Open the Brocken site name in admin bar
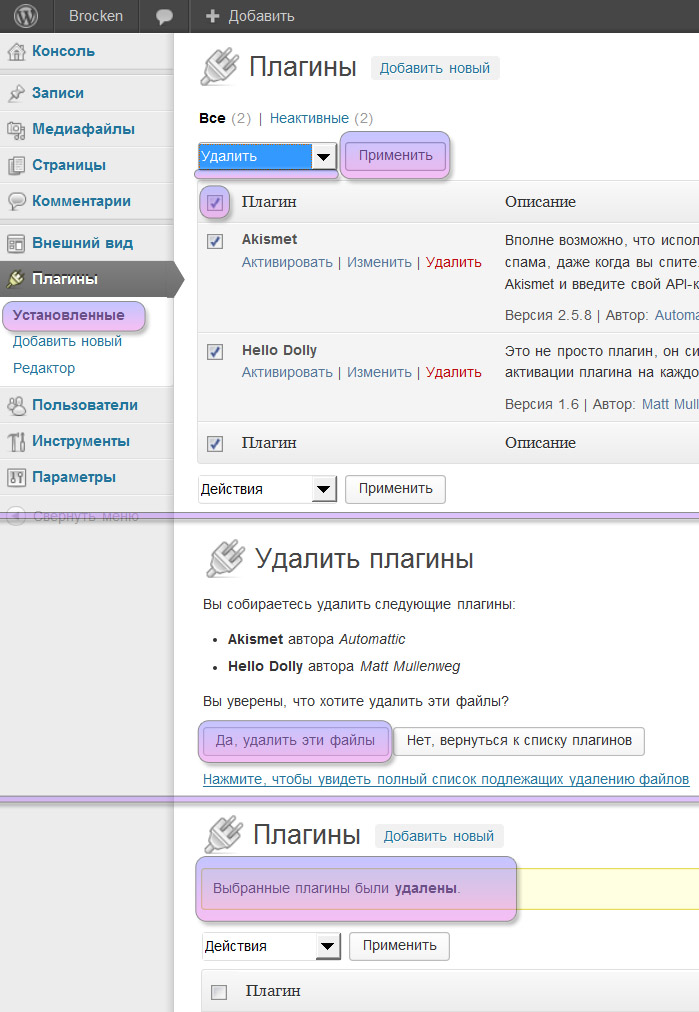 (96, 16)
